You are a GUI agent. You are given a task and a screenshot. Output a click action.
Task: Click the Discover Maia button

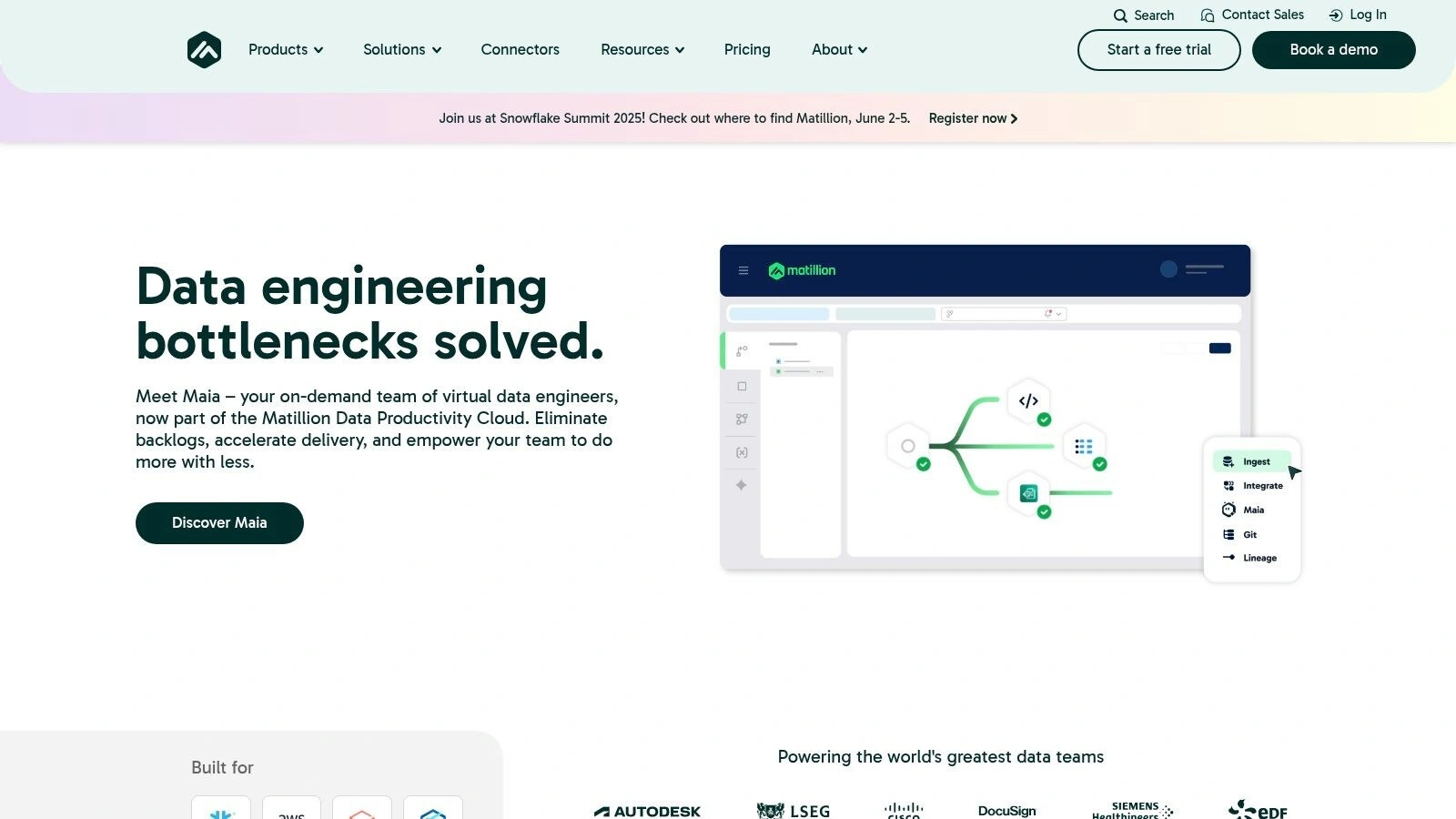pyautogui.click(x=219, y=522)
